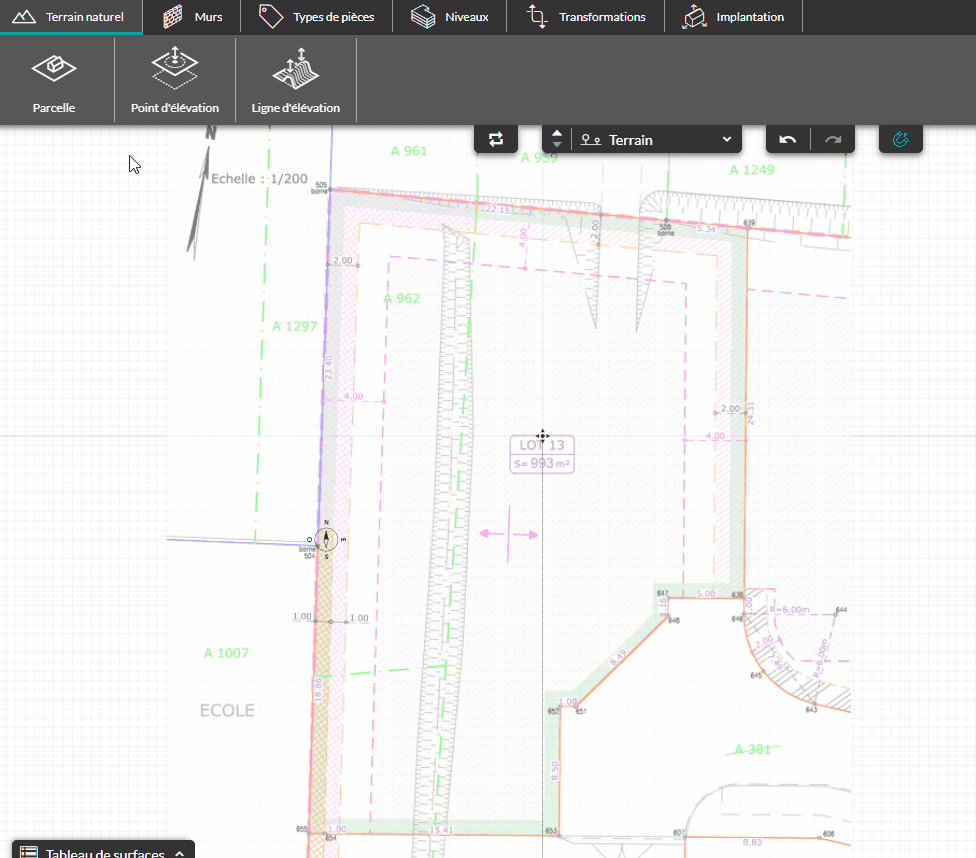Select the Parcelle tool

(x=54, y=82)
